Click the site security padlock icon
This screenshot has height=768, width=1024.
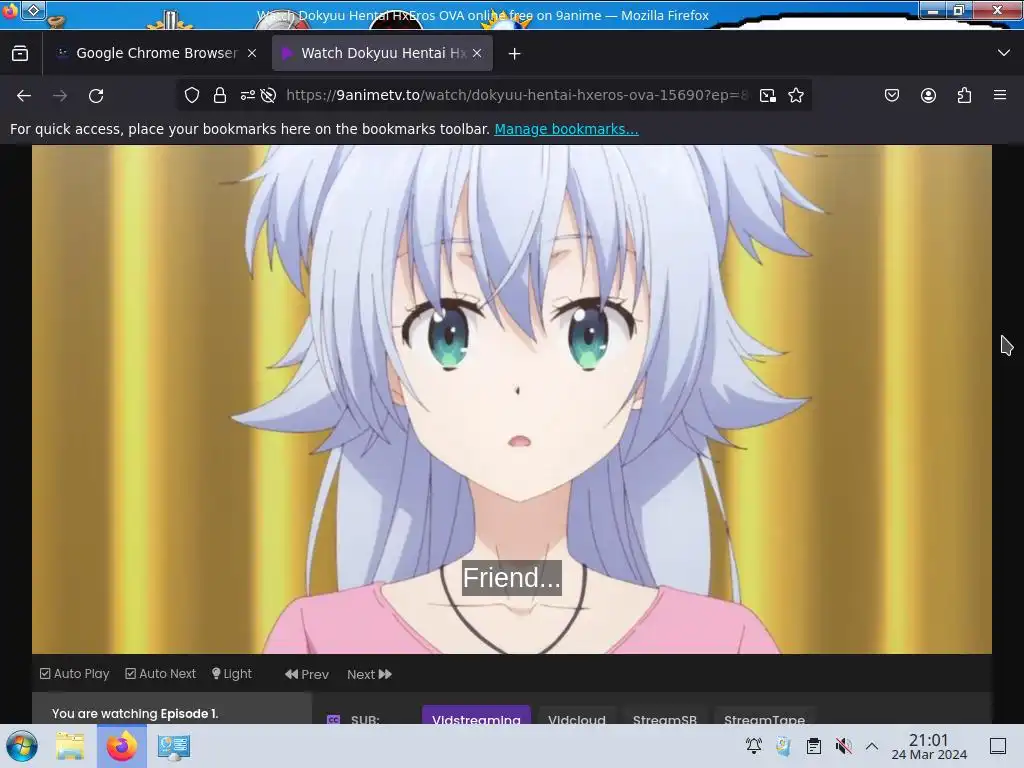(220, 95)
